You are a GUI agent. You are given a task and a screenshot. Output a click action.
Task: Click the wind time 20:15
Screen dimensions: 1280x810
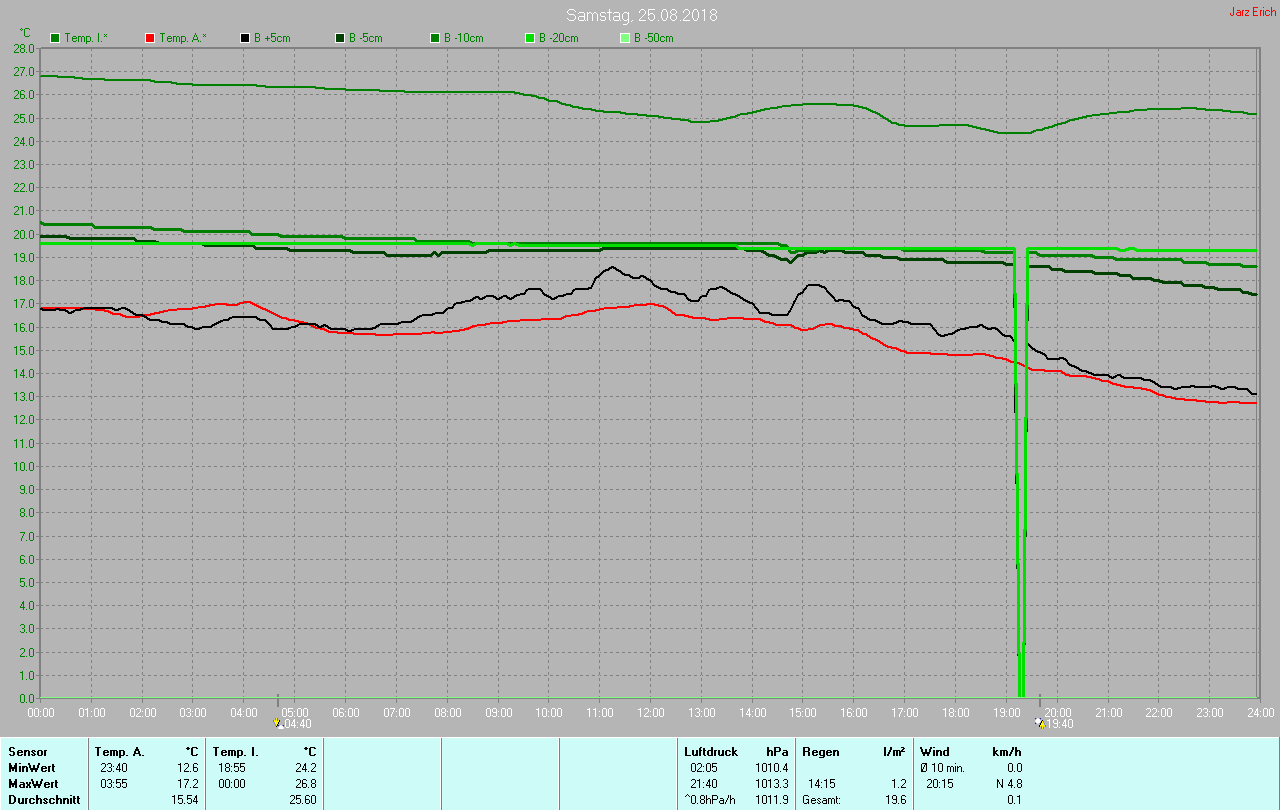pos(940,783)
